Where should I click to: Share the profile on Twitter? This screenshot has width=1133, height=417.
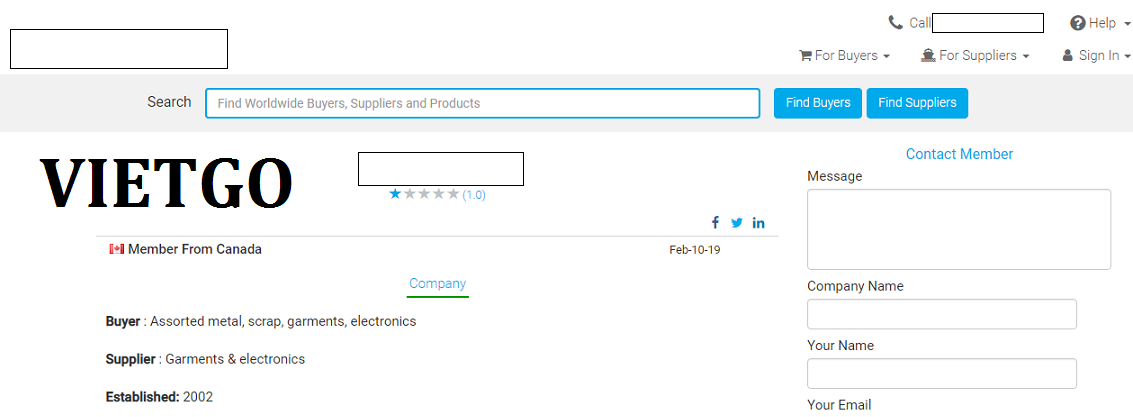[x=736, y=223]
